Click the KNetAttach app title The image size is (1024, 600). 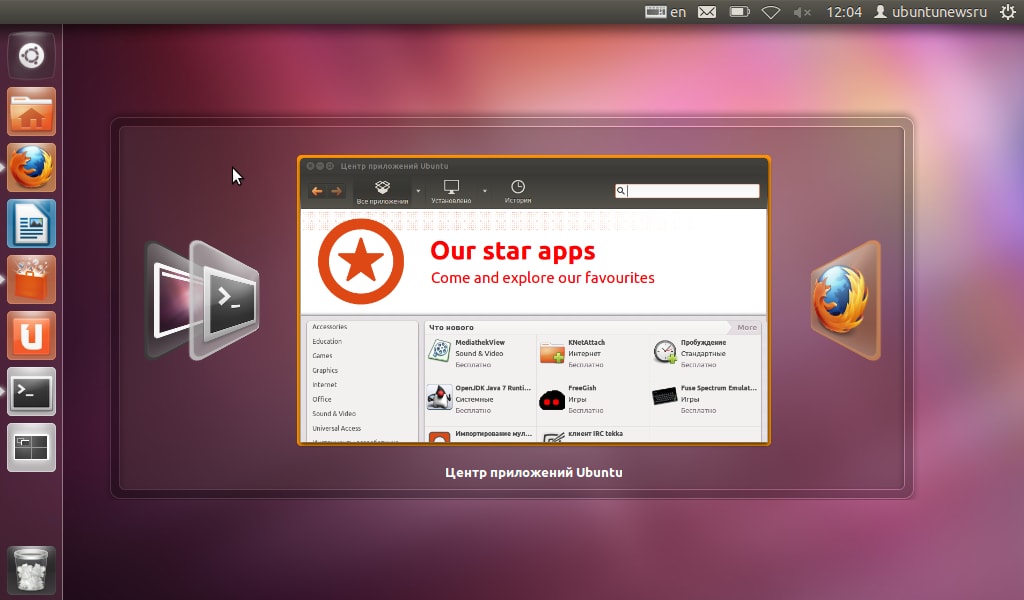click(586, 342)
